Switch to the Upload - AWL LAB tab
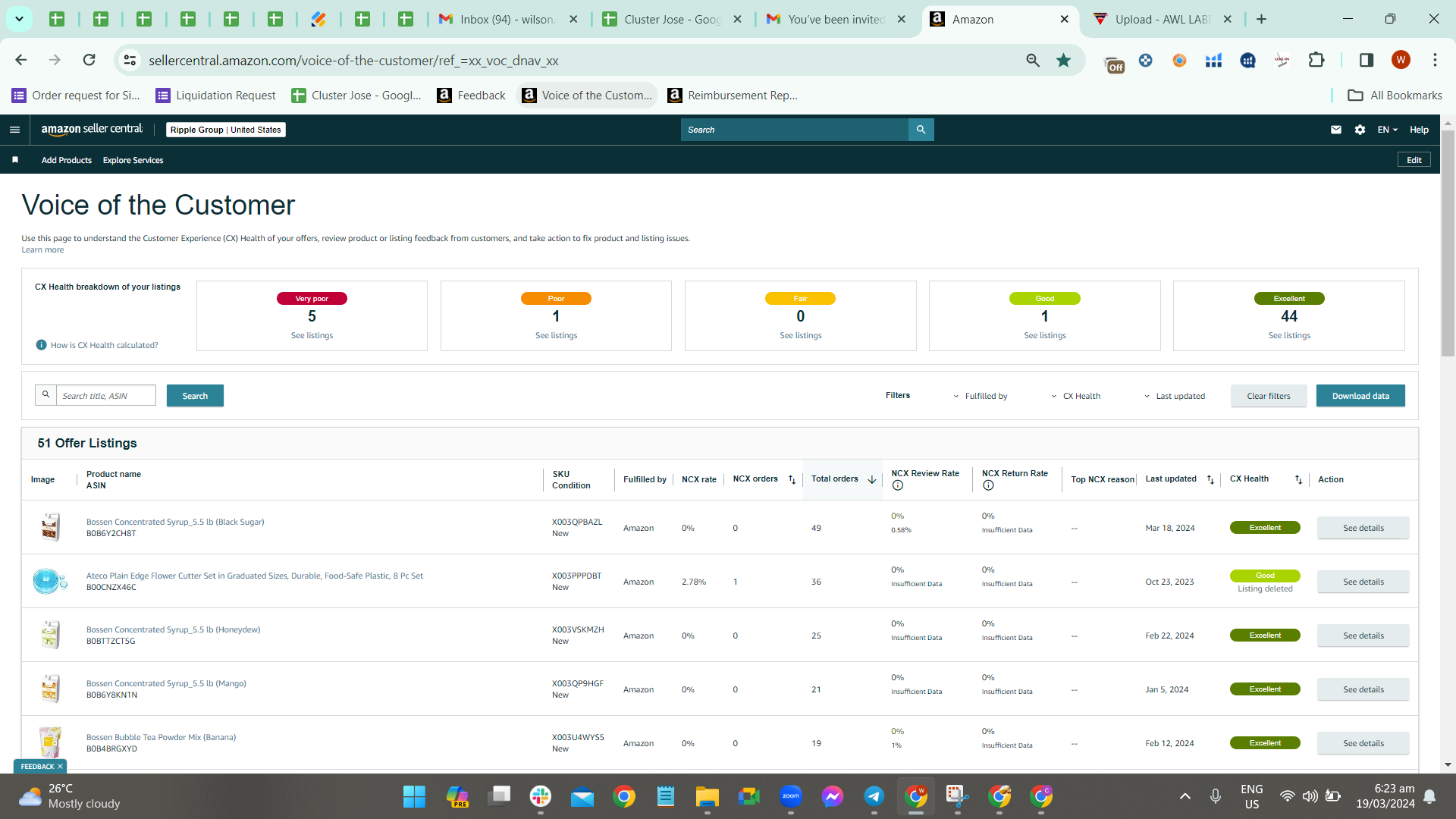1456x819 pixels. point(1163,19)
